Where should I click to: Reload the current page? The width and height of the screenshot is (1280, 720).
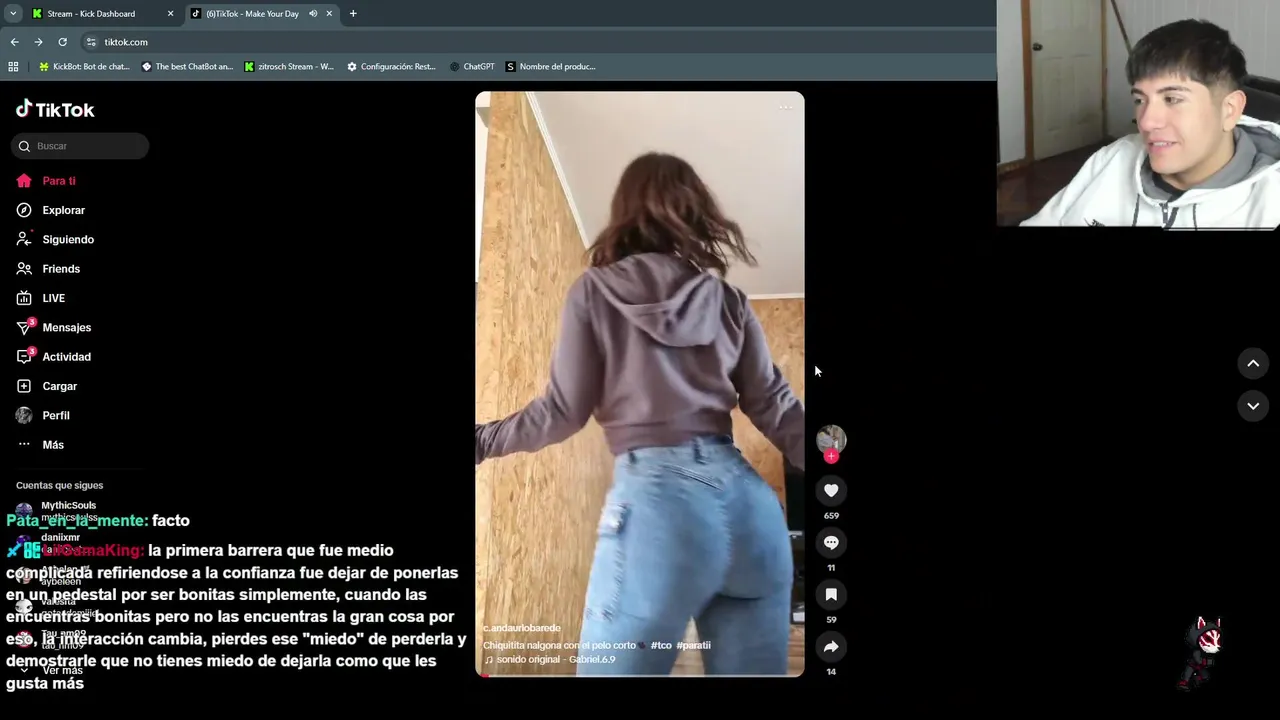point(62,42)
